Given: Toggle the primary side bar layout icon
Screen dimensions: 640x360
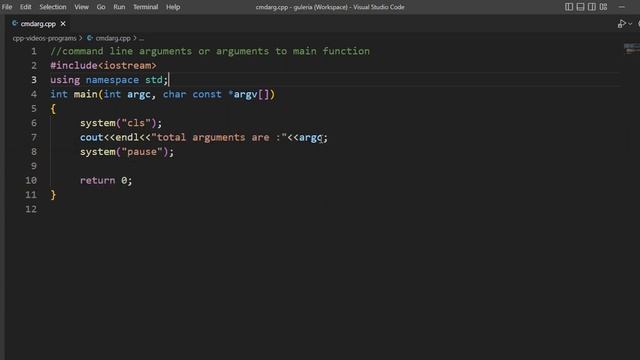Looking at the screenshot, I should click(569, 7).
